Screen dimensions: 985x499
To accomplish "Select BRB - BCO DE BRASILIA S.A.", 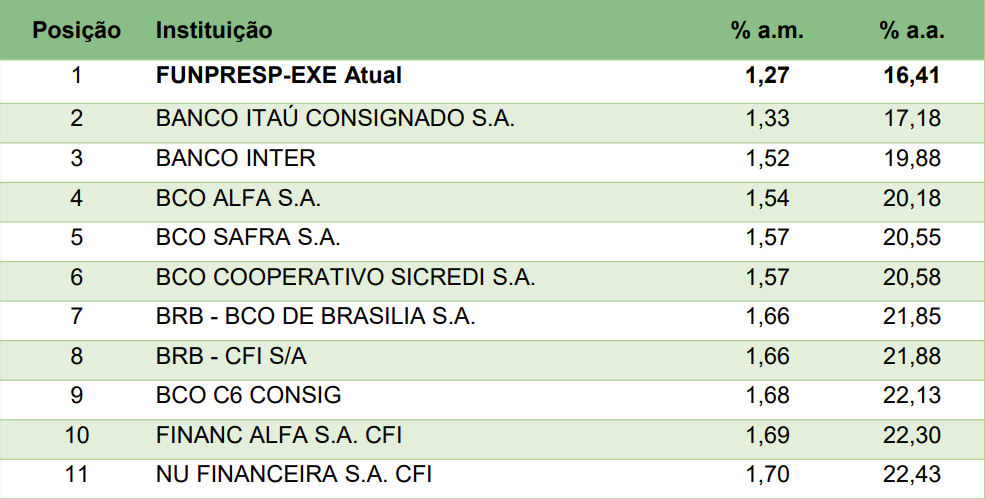I will coord(316,317).
